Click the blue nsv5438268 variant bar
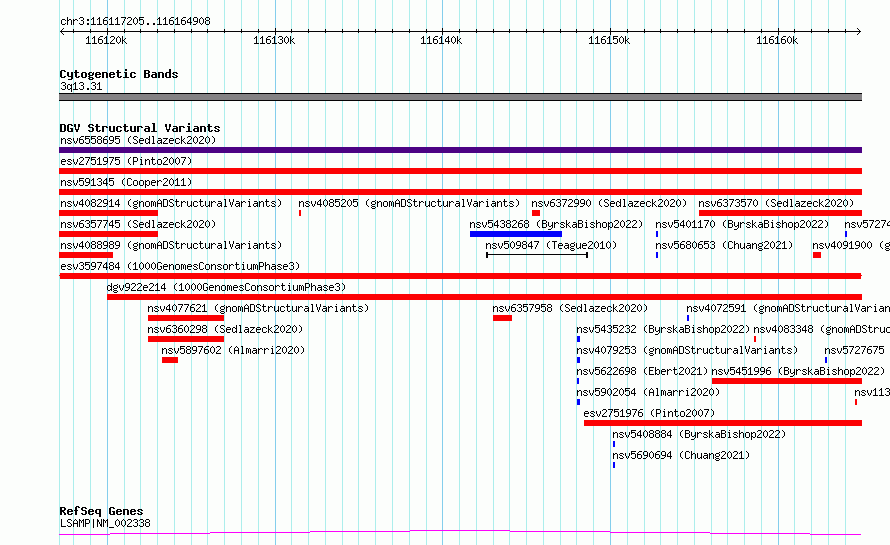This screenshot has width=890, height=545. [x=516, y=234]
